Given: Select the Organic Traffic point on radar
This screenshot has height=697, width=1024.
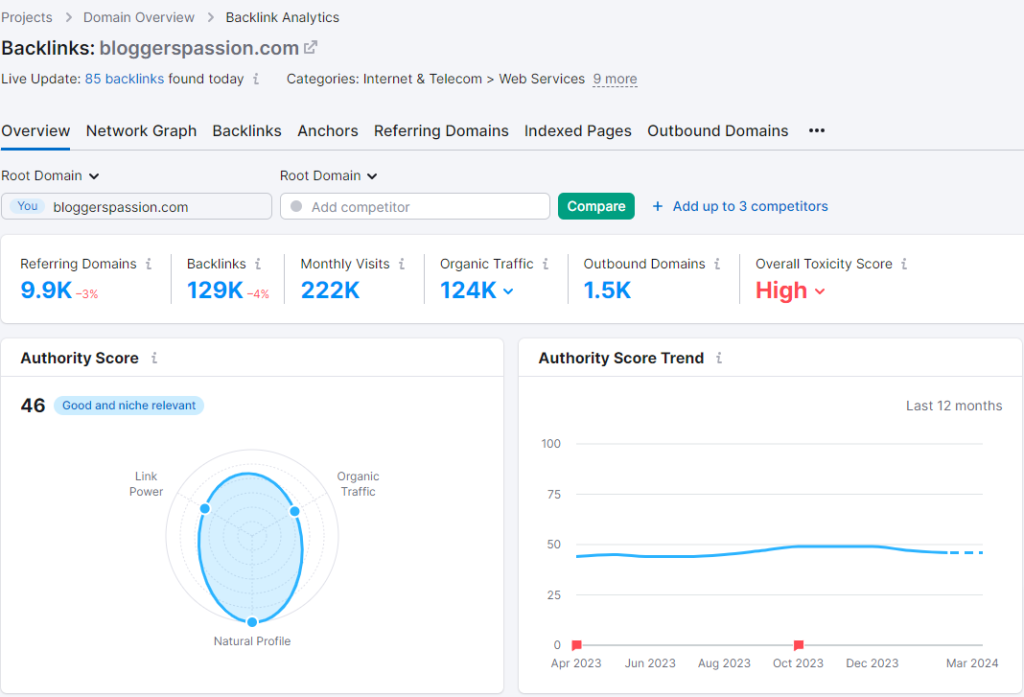Looking at the screenshot, I should [295, 511].
